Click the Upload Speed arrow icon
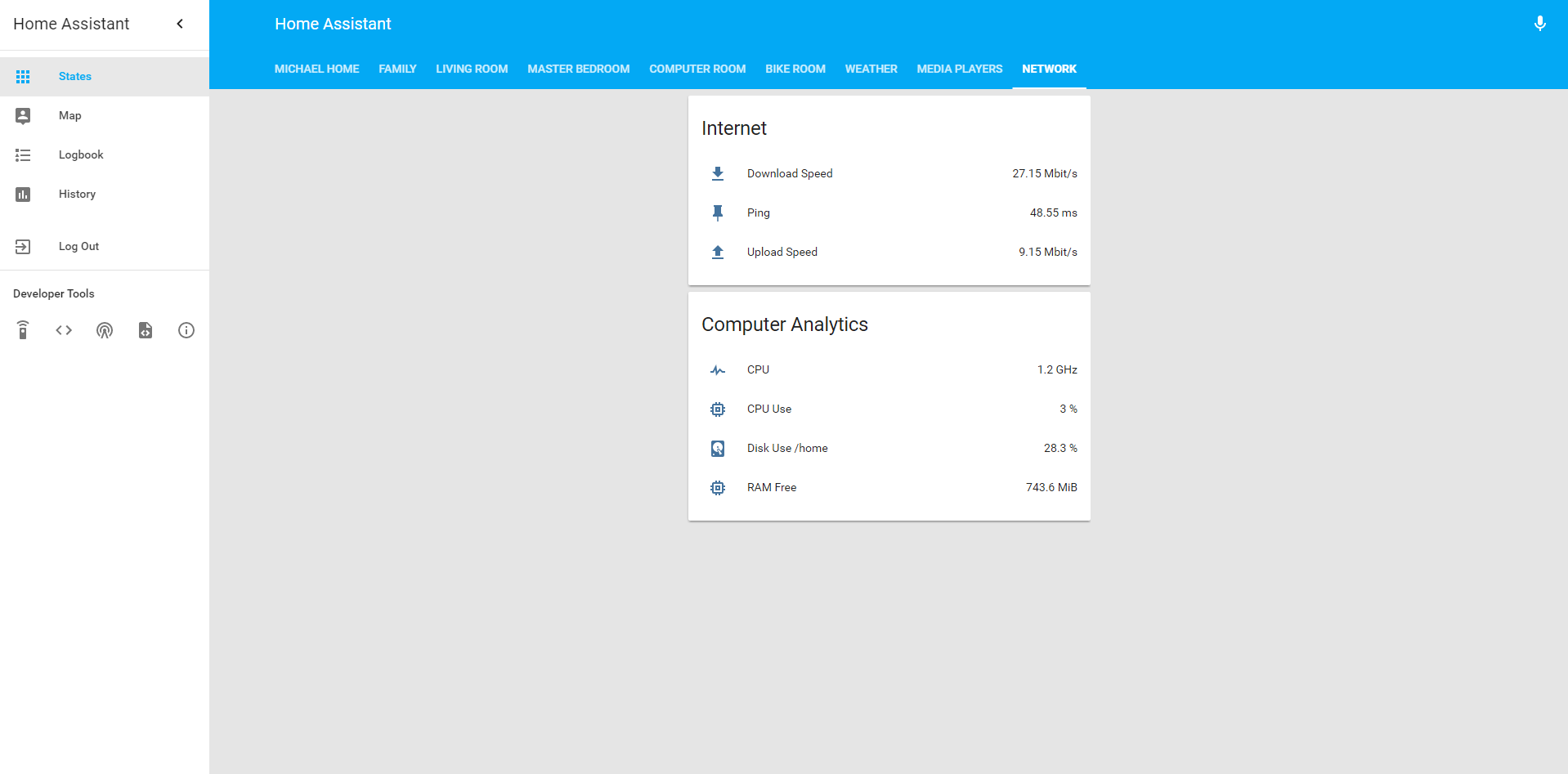The width and height of the screenshot is (1568, 774). (718, 252)
